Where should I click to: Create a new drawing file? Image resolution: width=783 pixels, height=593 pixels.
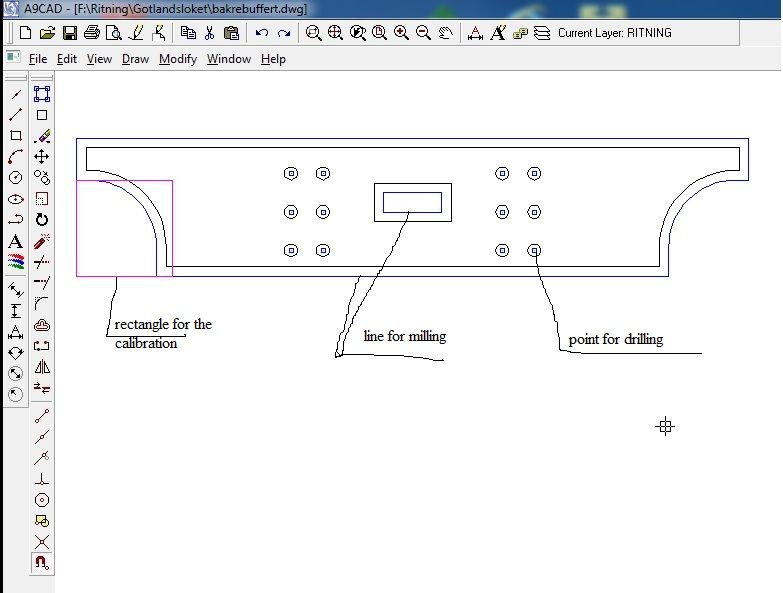[25, 33]
